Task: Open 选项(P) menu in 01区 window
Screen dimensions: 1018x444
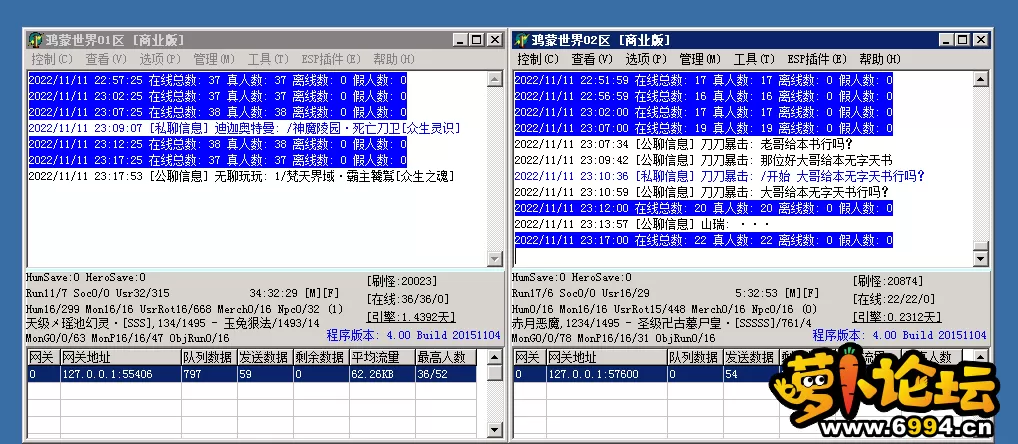Action: click(x=160, y=59)
